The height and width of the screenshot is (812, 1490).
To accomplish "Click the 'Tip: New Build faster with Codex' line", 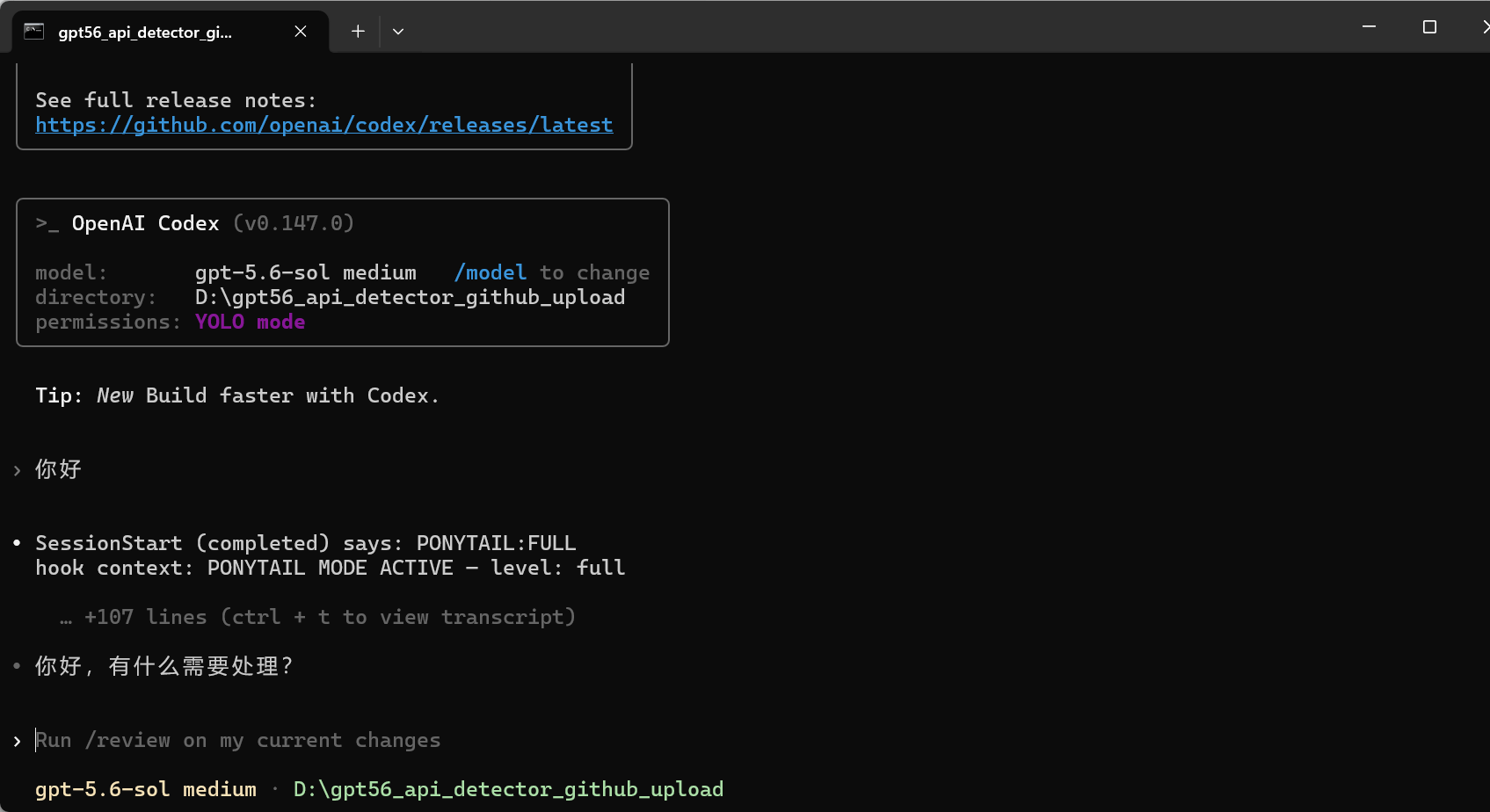I will [237, 395].
